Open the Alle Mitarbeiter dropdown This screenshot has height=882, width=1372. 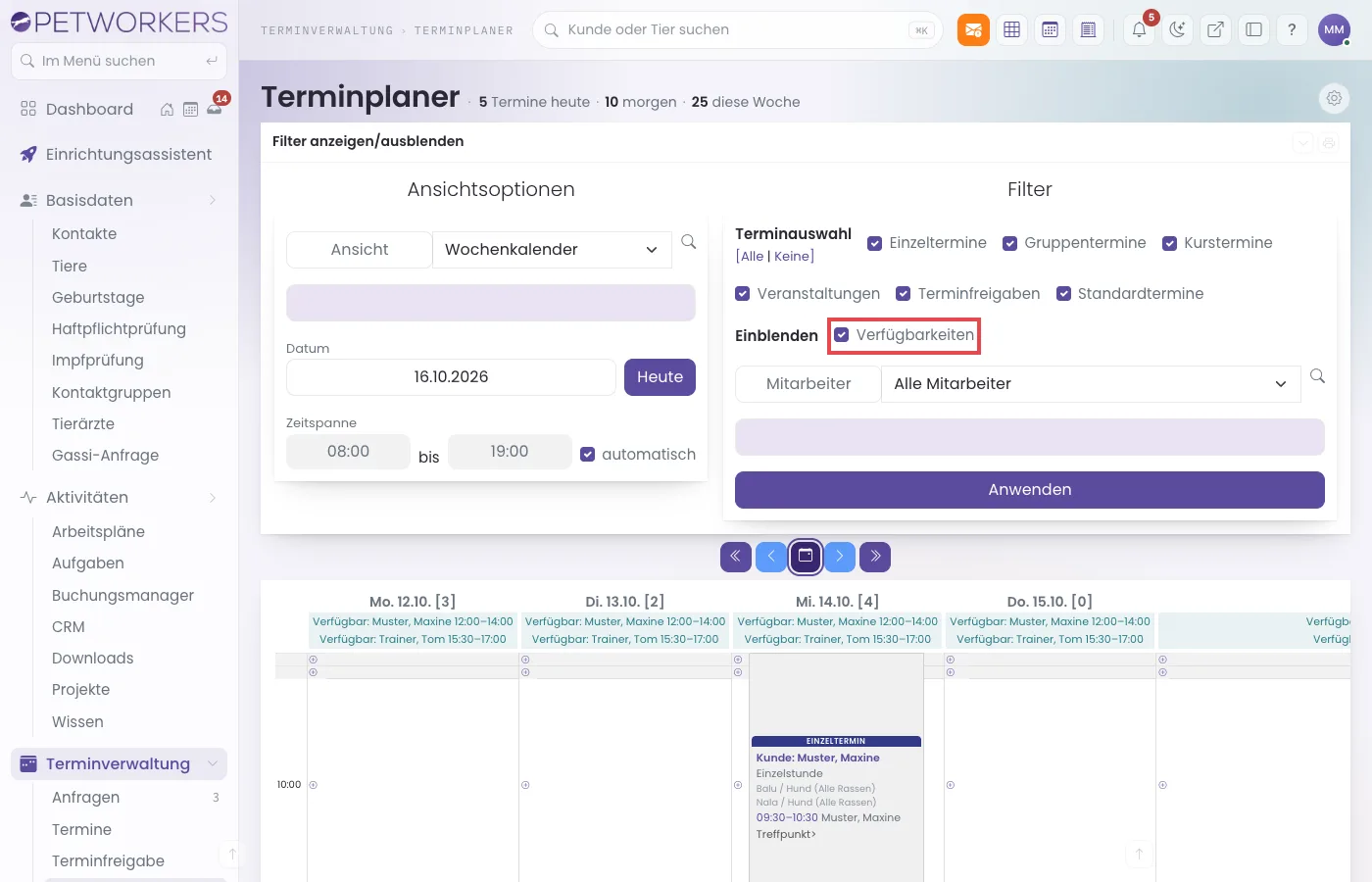pos(1091,384)
